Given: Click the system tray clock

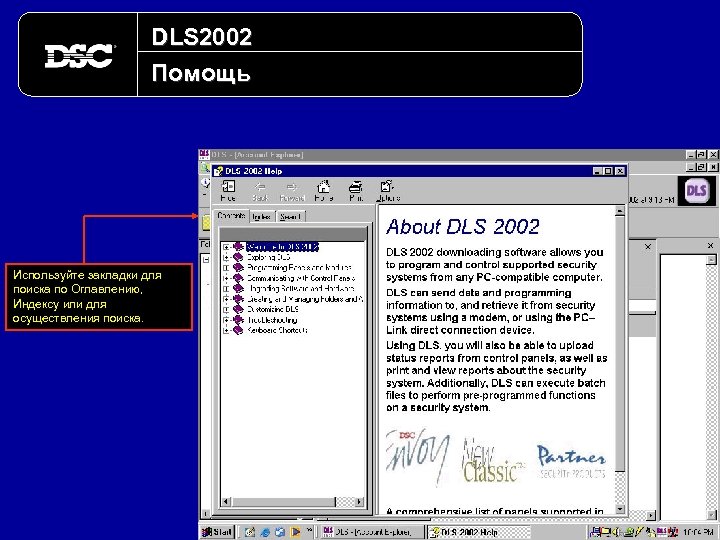Looking at the screenshot, I should coord(698,532).
